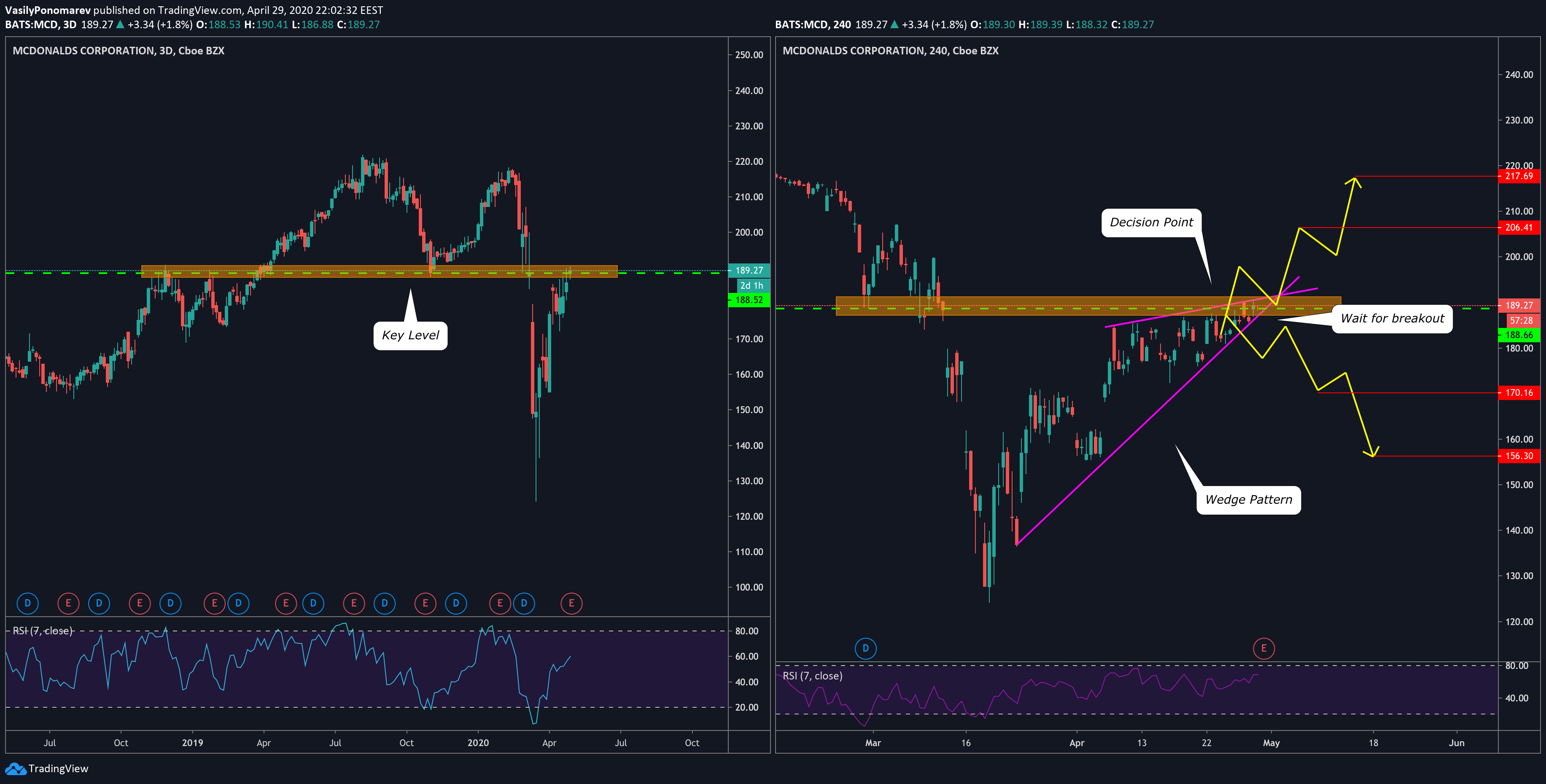
Task: Click the 250.00 level on the 3D price axis
Action: click(749, 55)
